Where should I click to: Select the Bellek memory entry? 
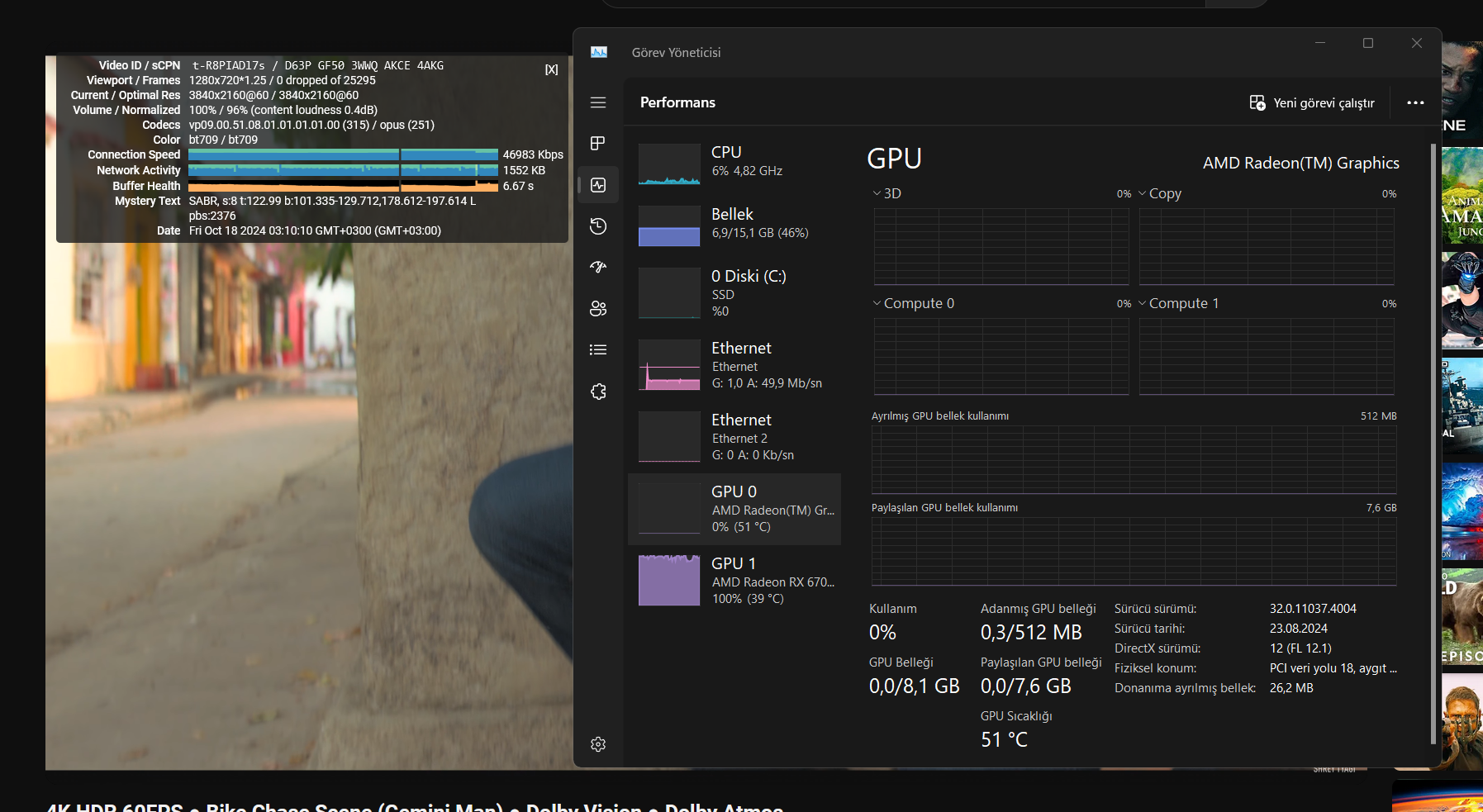coord(734,226)
